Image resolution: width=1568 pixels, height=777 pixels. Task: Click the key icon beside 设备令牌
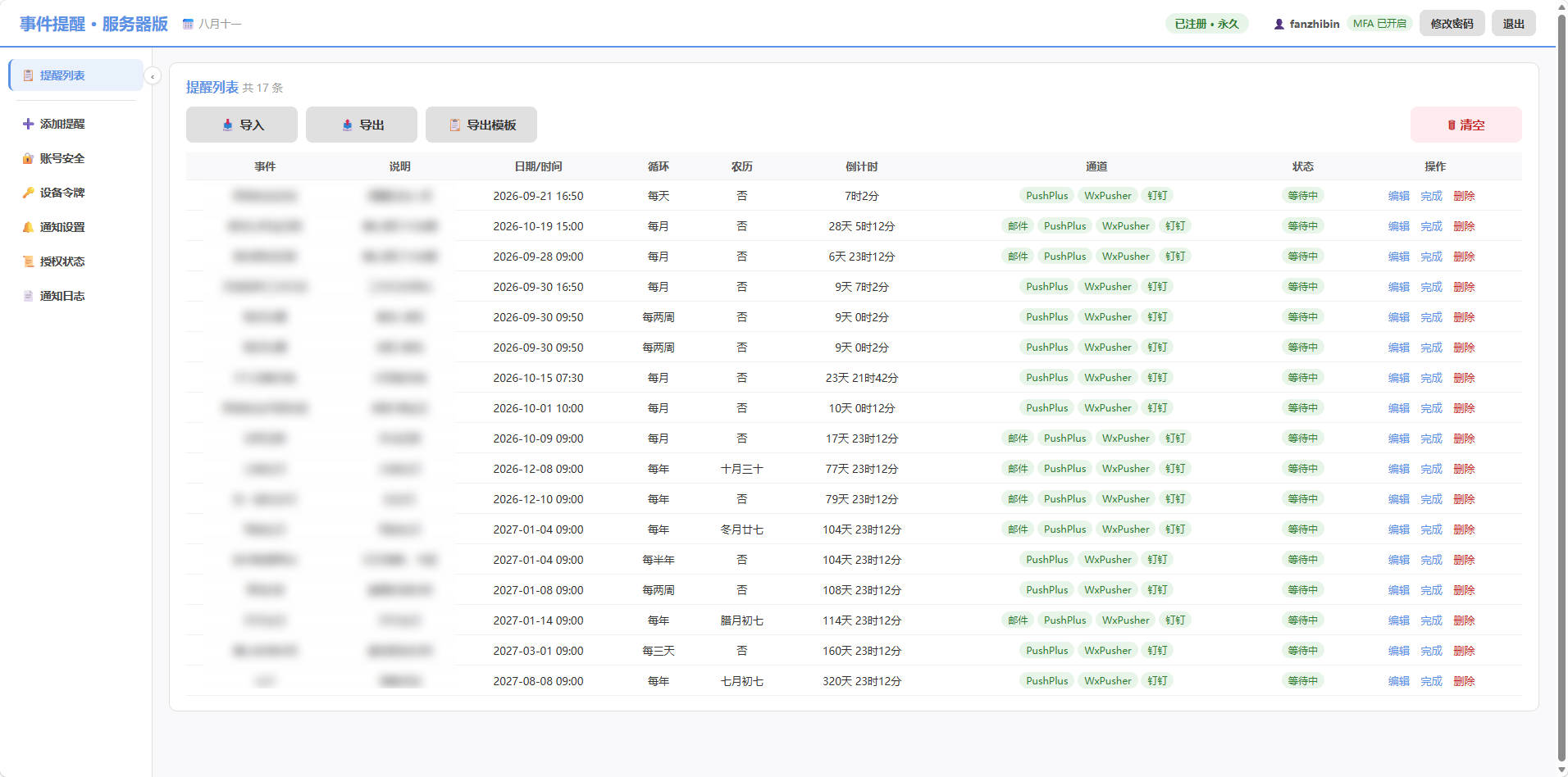click(28, 193)
